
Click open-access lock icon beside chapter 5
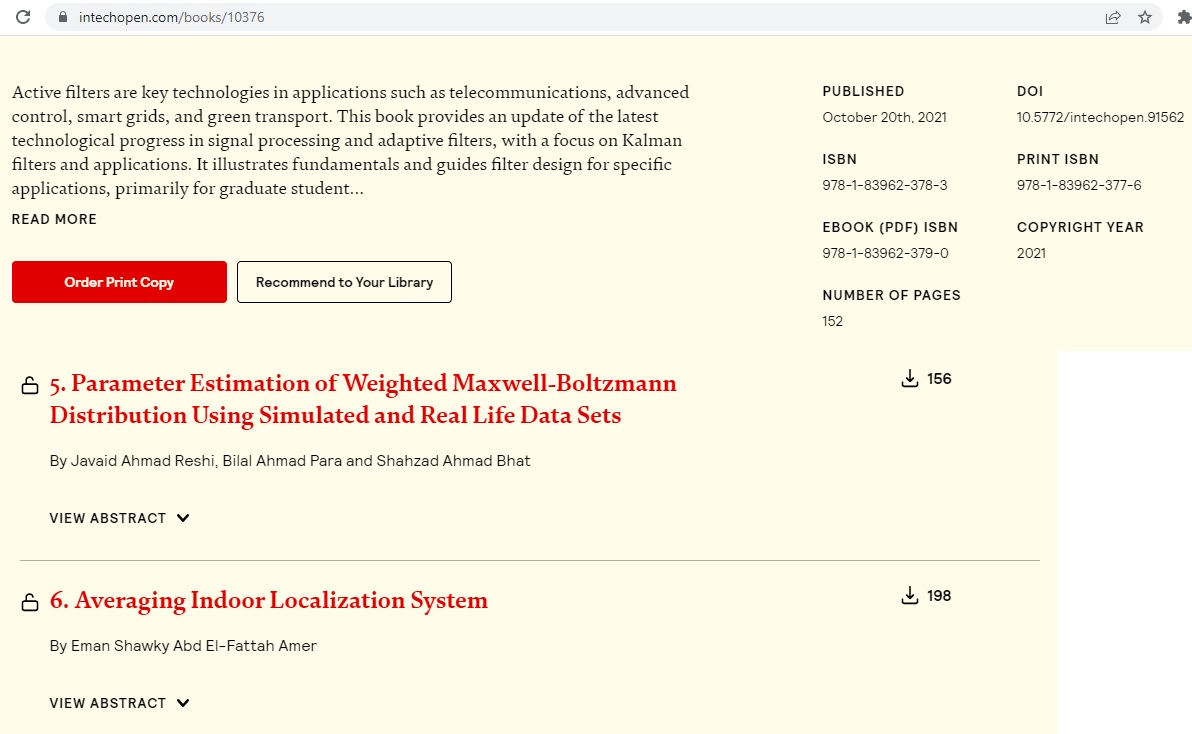[30, 386]
